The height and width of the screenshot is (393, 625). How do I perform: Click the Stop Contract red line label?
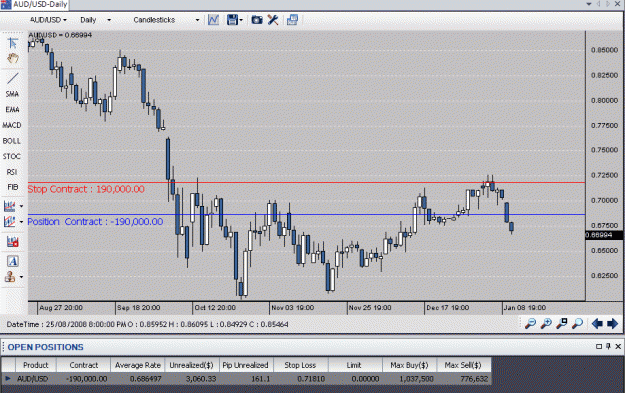pos(86,189)
